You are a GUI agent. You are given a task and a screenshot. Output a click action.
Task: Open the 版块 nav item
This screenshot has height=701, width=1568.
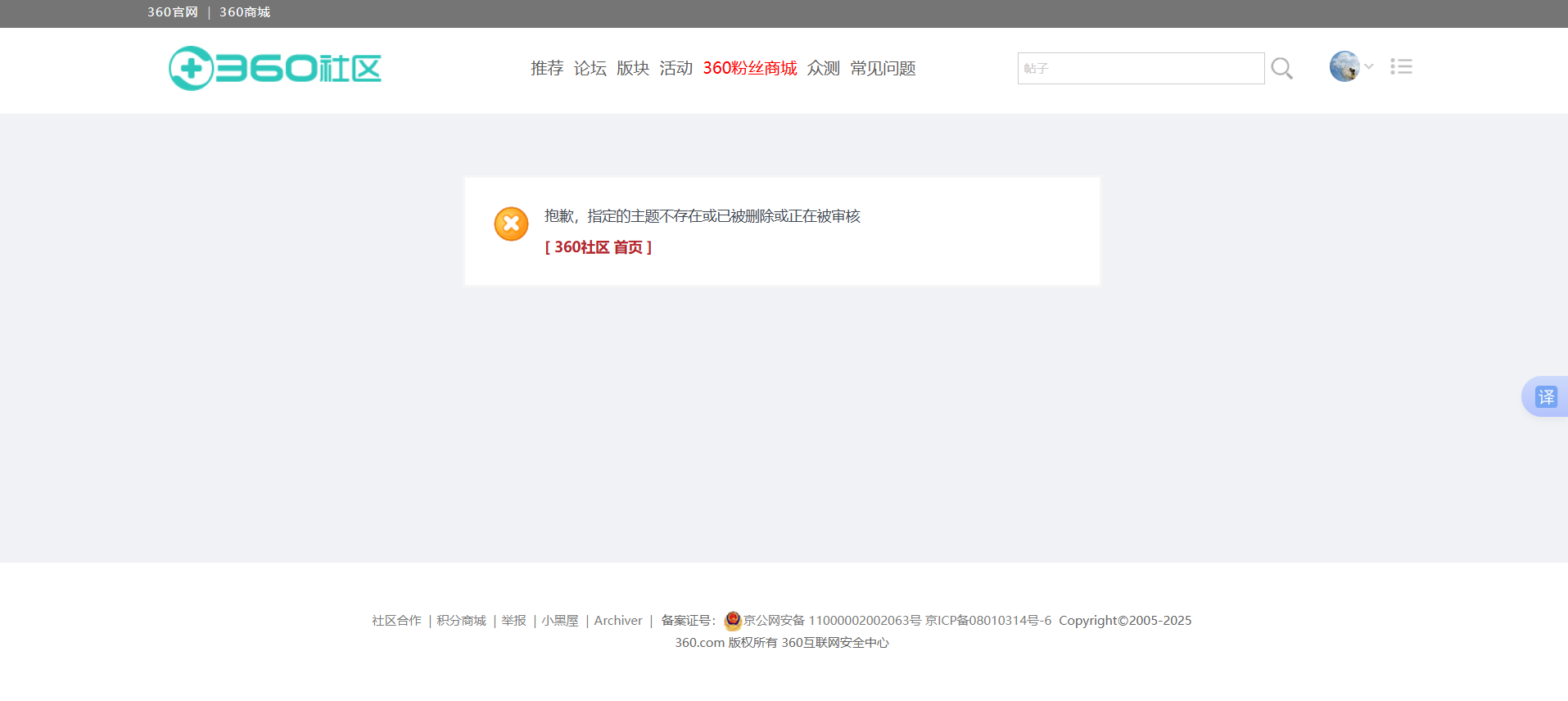point(633,68)
